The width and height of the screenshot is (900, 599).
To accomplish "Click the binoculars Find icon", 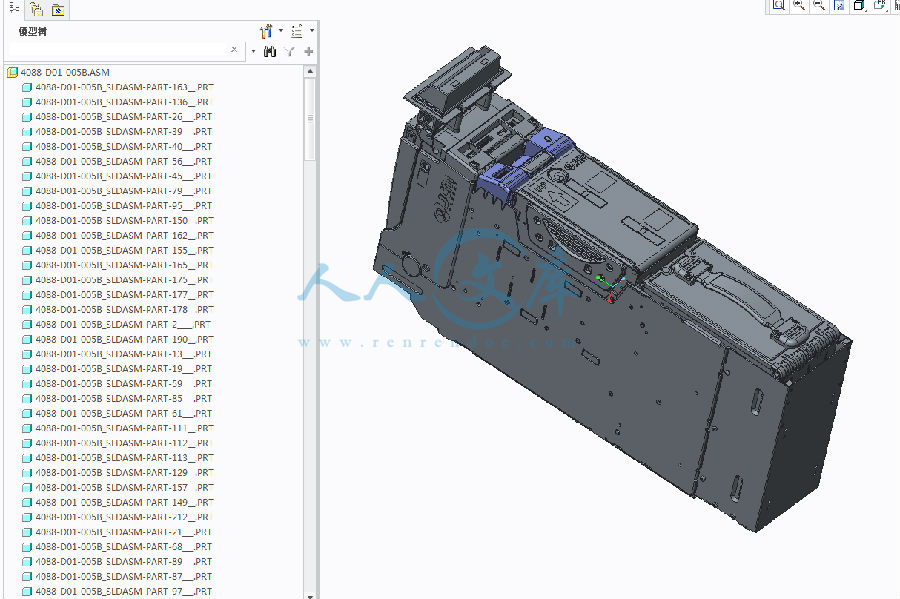I will click(x=270, y=51).
